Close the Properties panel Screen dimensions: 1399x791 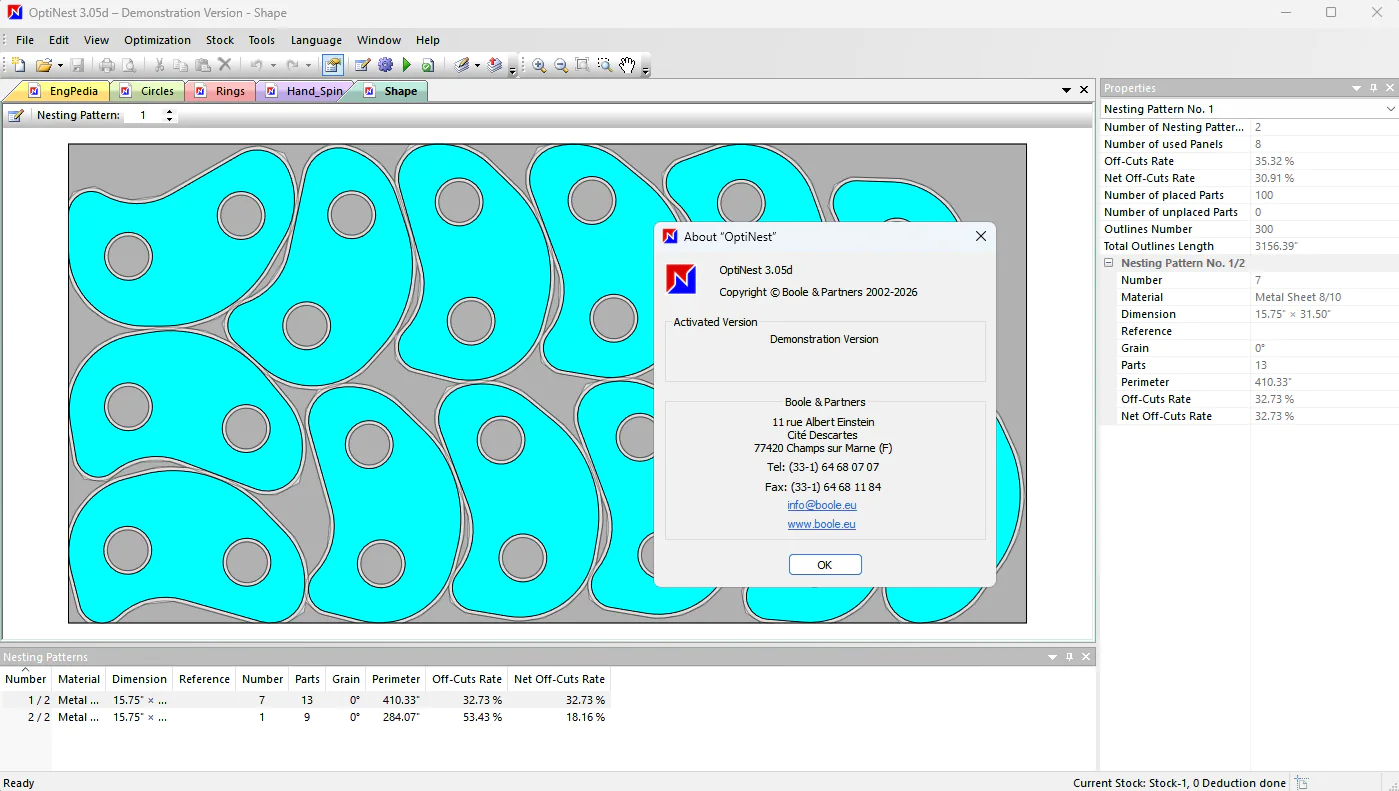pos(1390,88)
